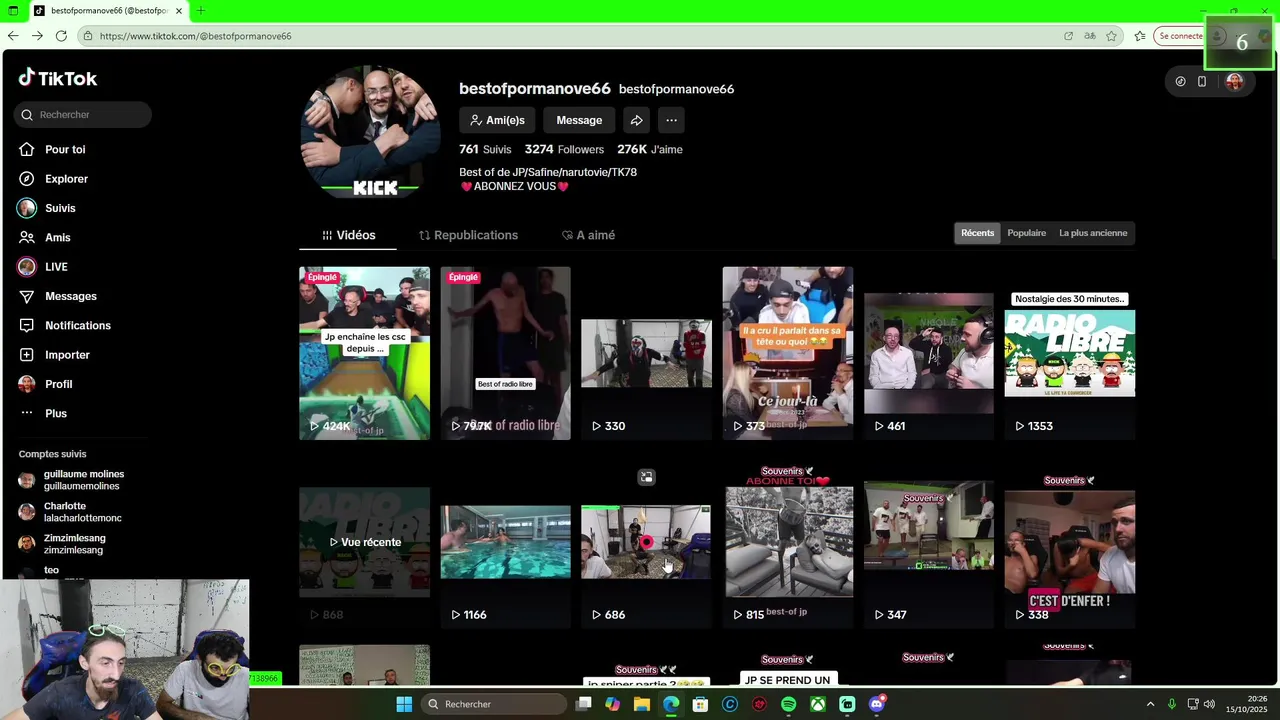Open the Suivis sidebar item
This screenshot has width=1280, height=720.
pos(60,208)
